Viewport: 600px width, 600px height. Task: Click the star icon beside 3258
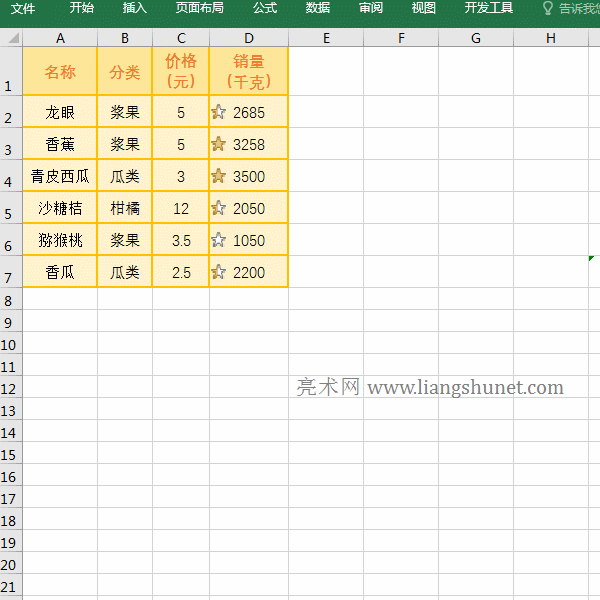[x=219, y=144]
